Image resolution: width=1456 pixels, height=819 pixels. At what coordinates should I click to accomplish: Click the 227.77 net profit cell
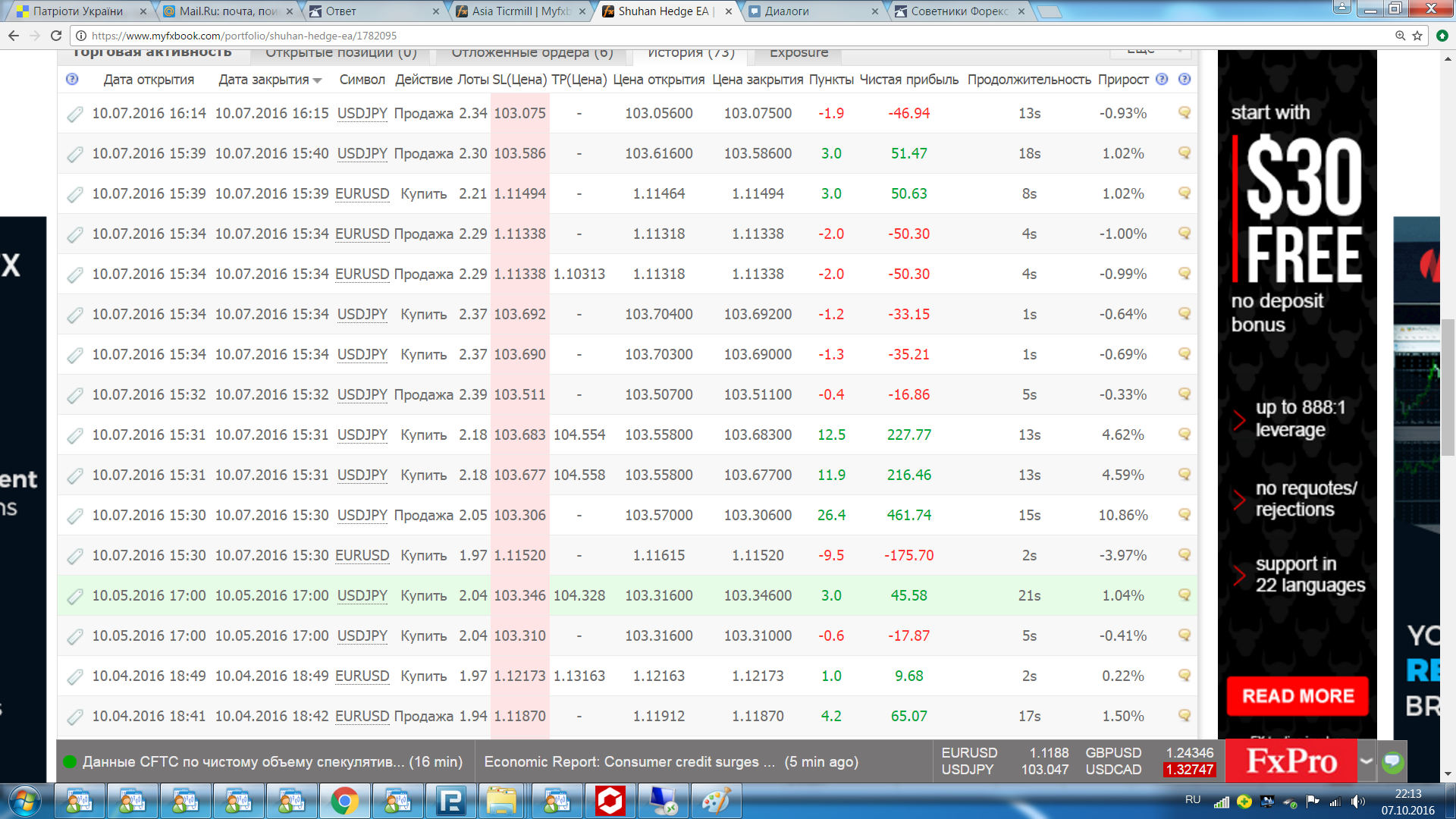click(908, 435)
